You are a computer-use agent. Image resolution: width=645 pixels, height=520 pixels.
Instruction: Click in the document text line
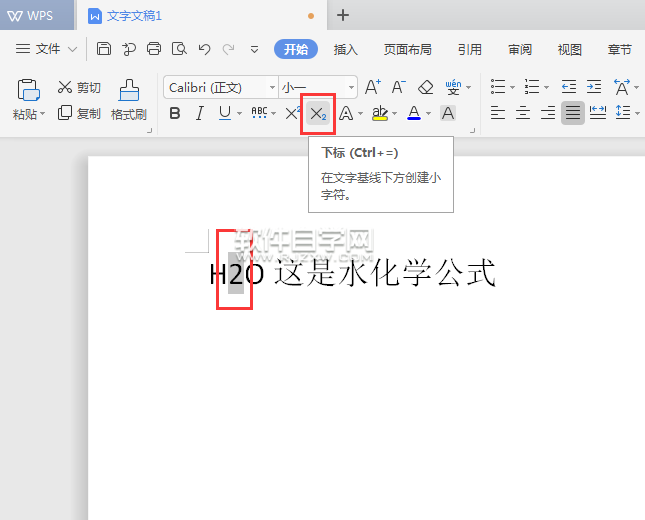pos(353,273)
